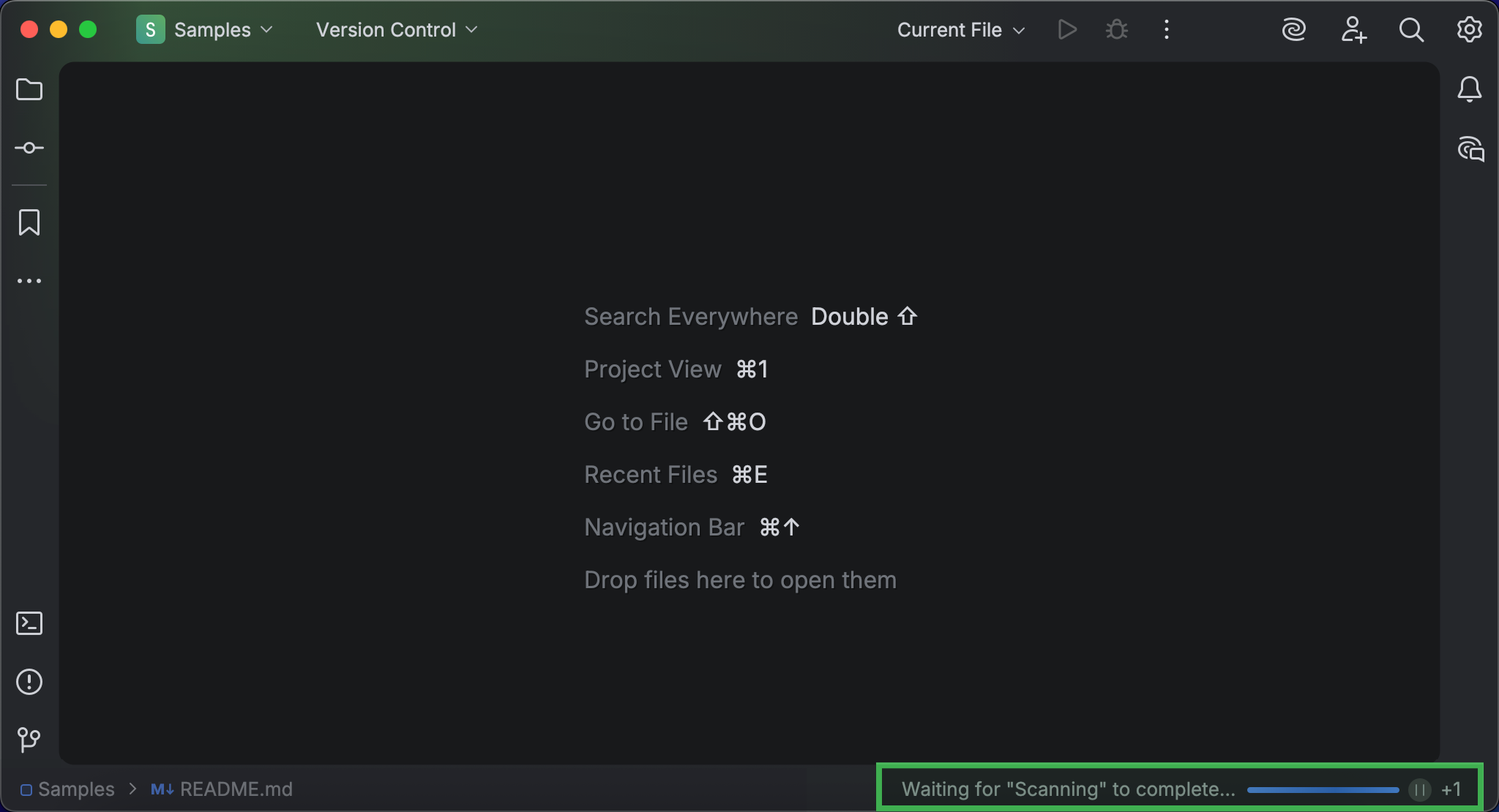Open the Git tool window

point(29,740)
